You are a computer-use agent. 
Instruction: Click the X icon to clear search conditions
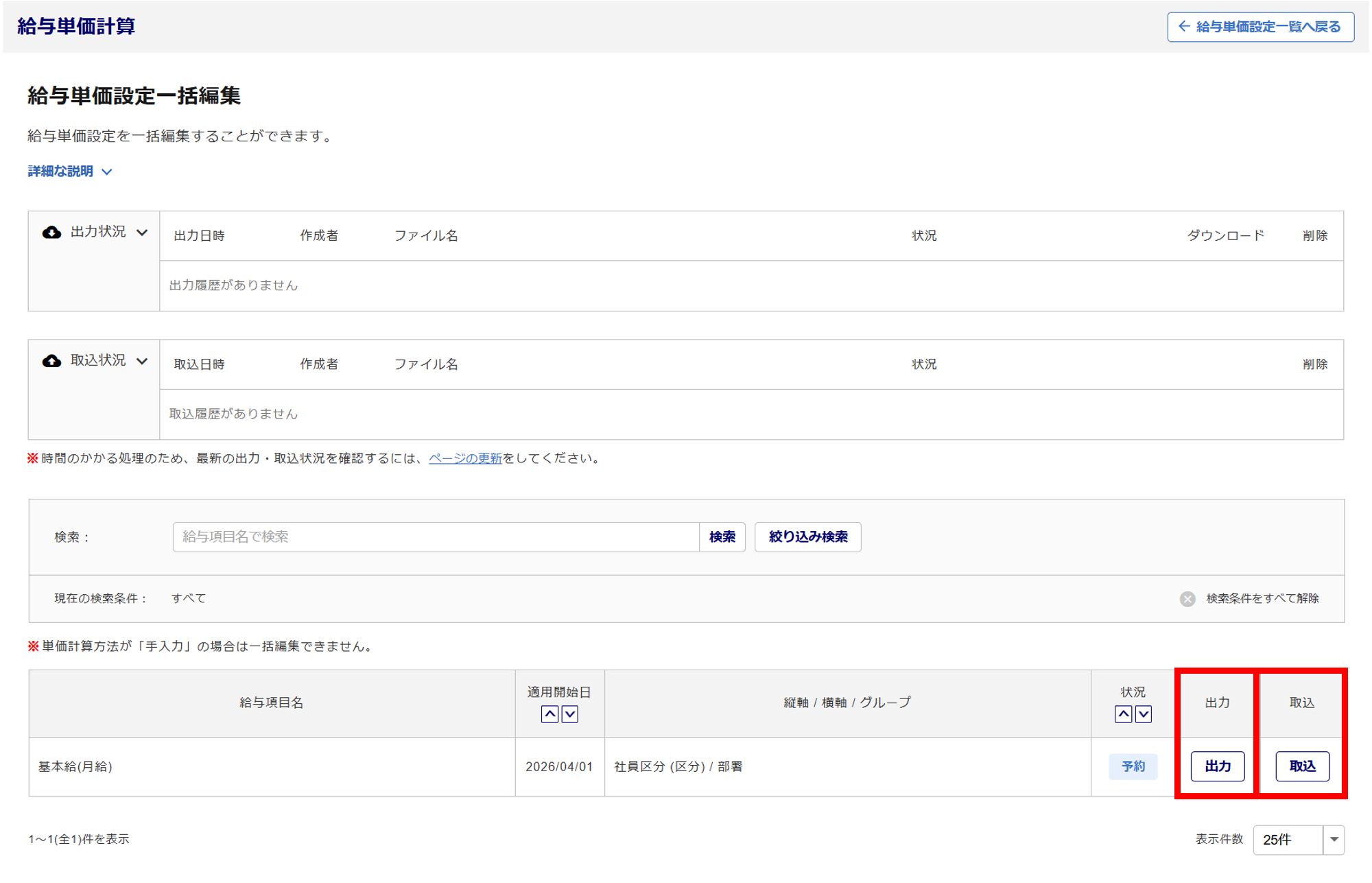tap(1187, 599)
